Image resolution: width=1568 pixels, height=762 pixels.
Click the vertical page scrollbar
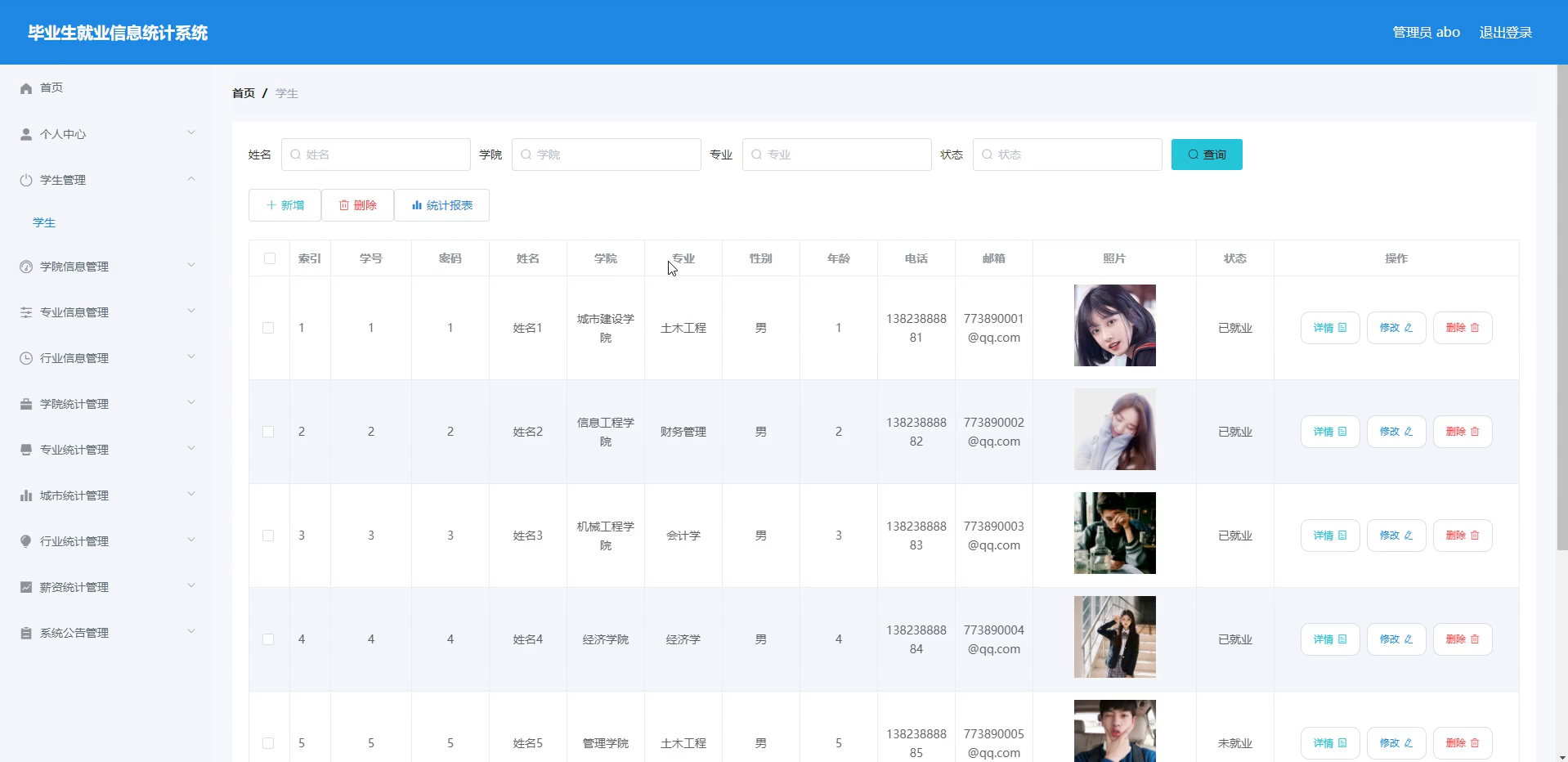pyautogui.click(x=1562, y=307)
